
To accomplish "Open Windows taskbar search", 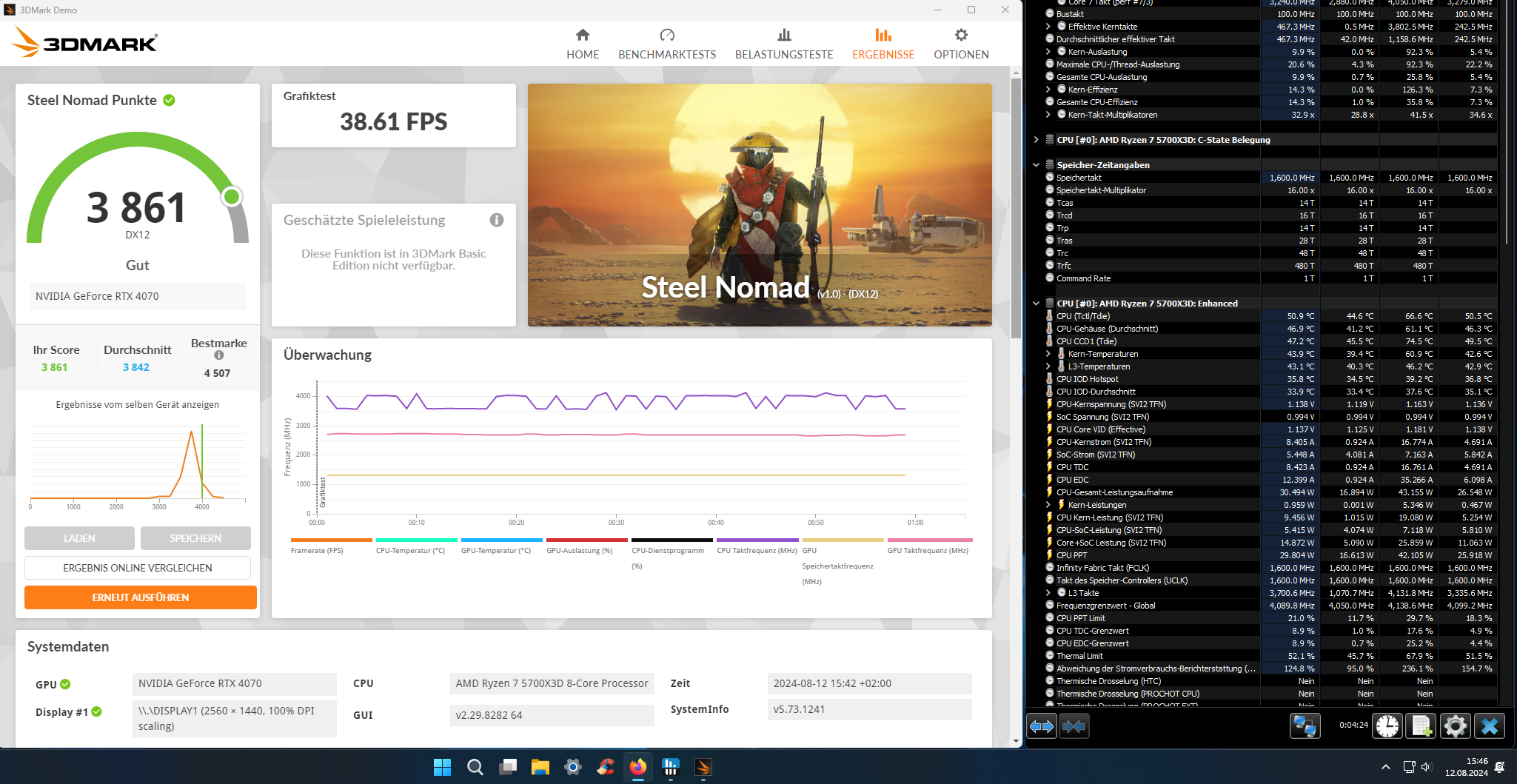I will [475, 767].
